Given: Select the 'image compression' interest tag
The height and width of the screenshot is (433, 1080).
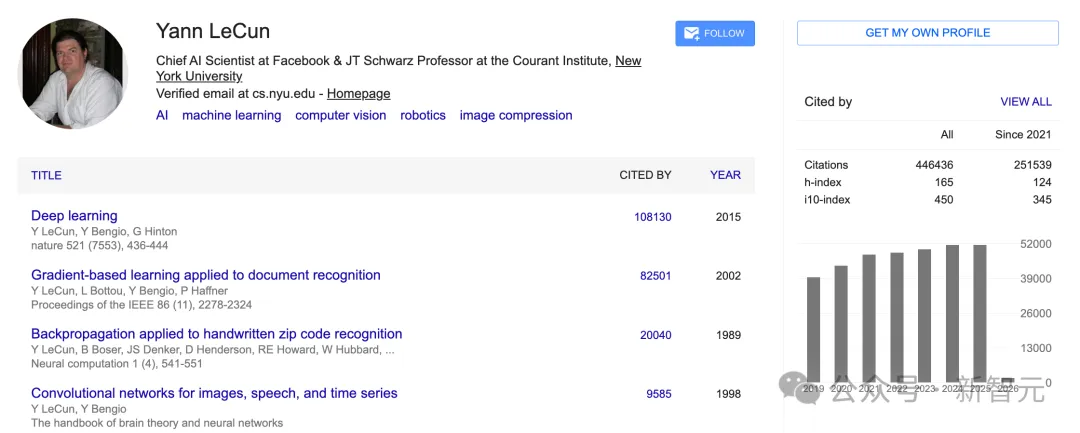Looking at the screenshot, I should click(516, 116).
